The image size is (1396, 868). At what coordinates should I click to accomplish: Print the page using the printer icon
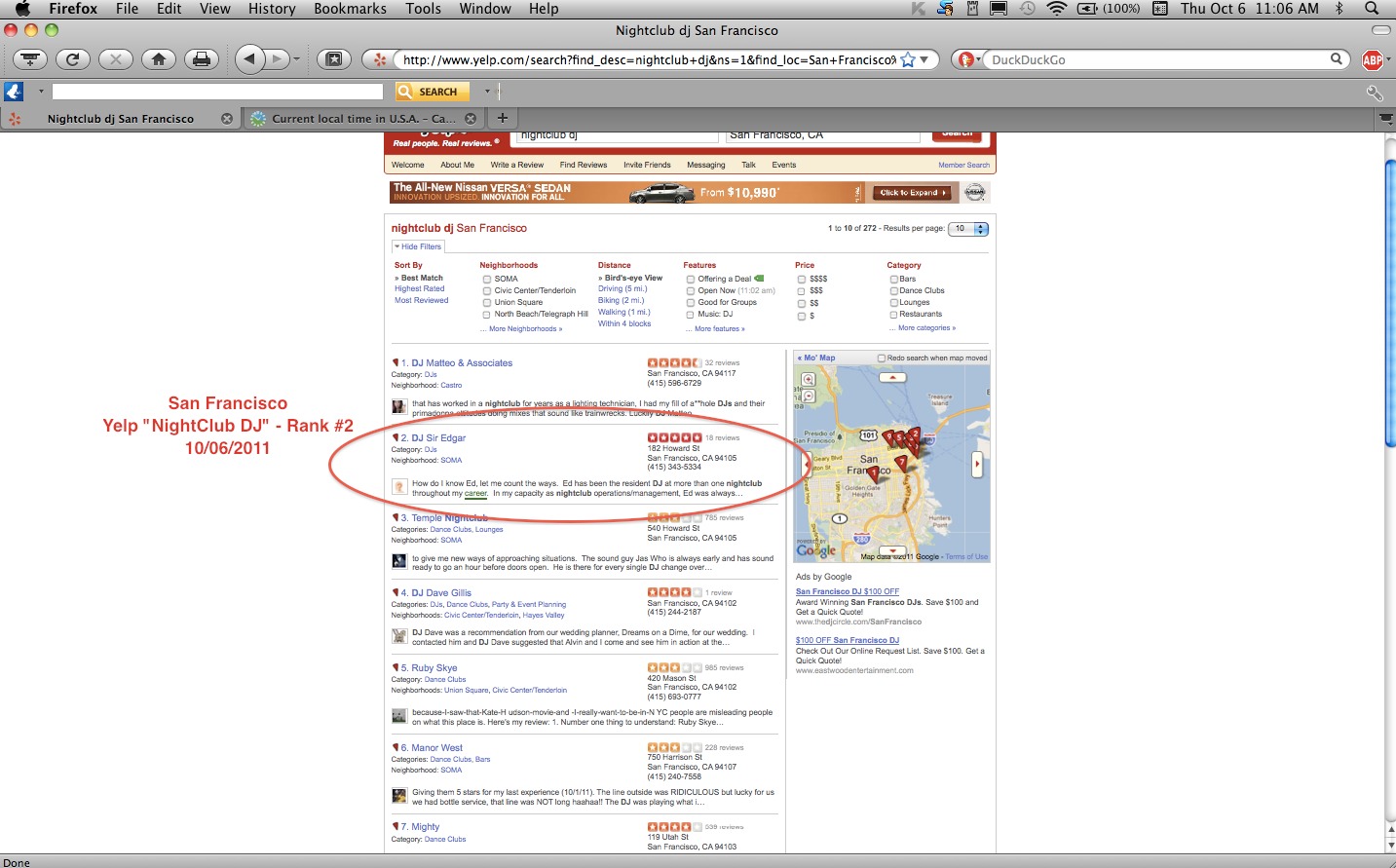(x=202, y=59)
